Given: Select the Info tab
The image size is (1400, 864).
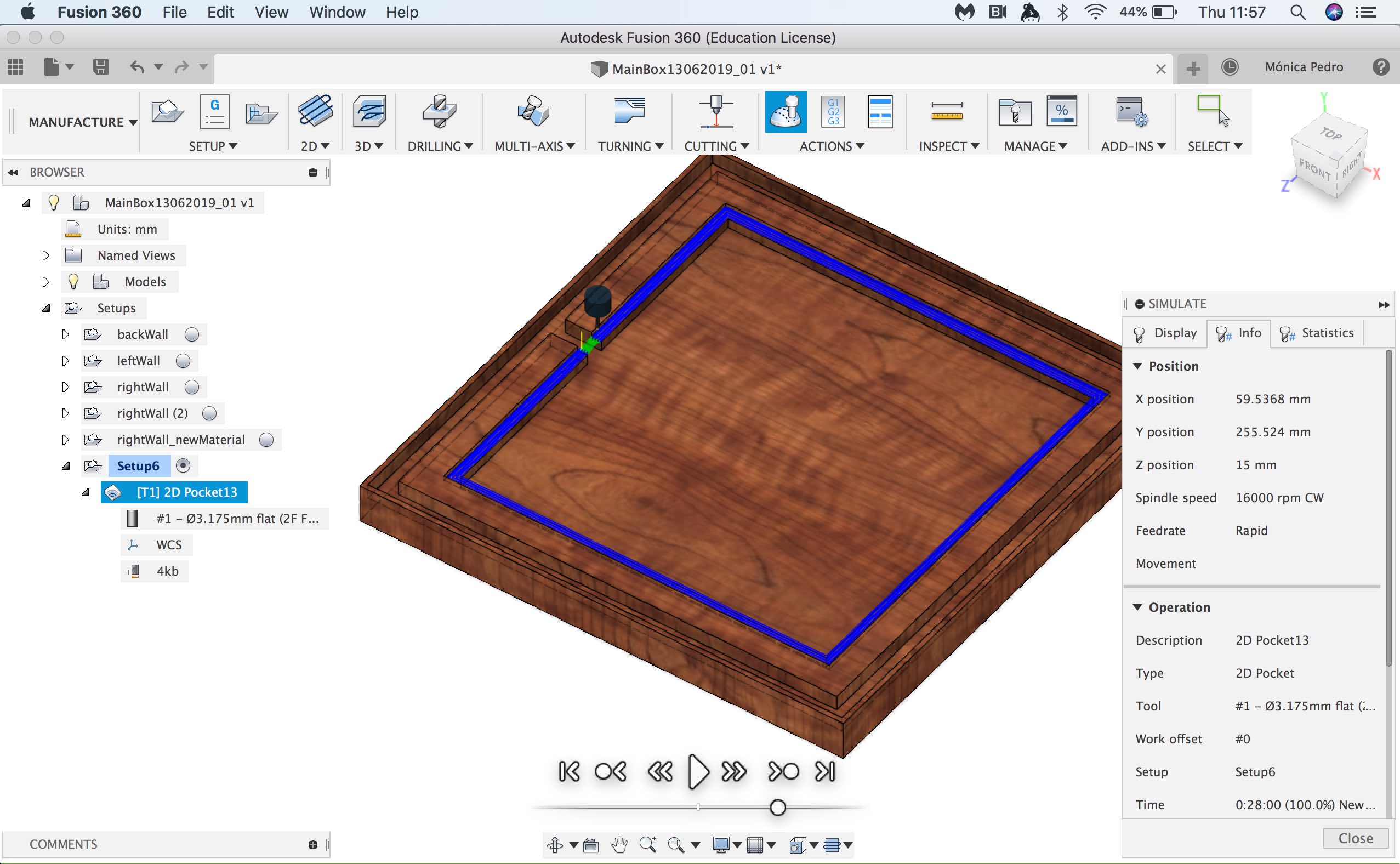Looking at the screenshot, I should pyautogui.click(x=1238, y=333).
